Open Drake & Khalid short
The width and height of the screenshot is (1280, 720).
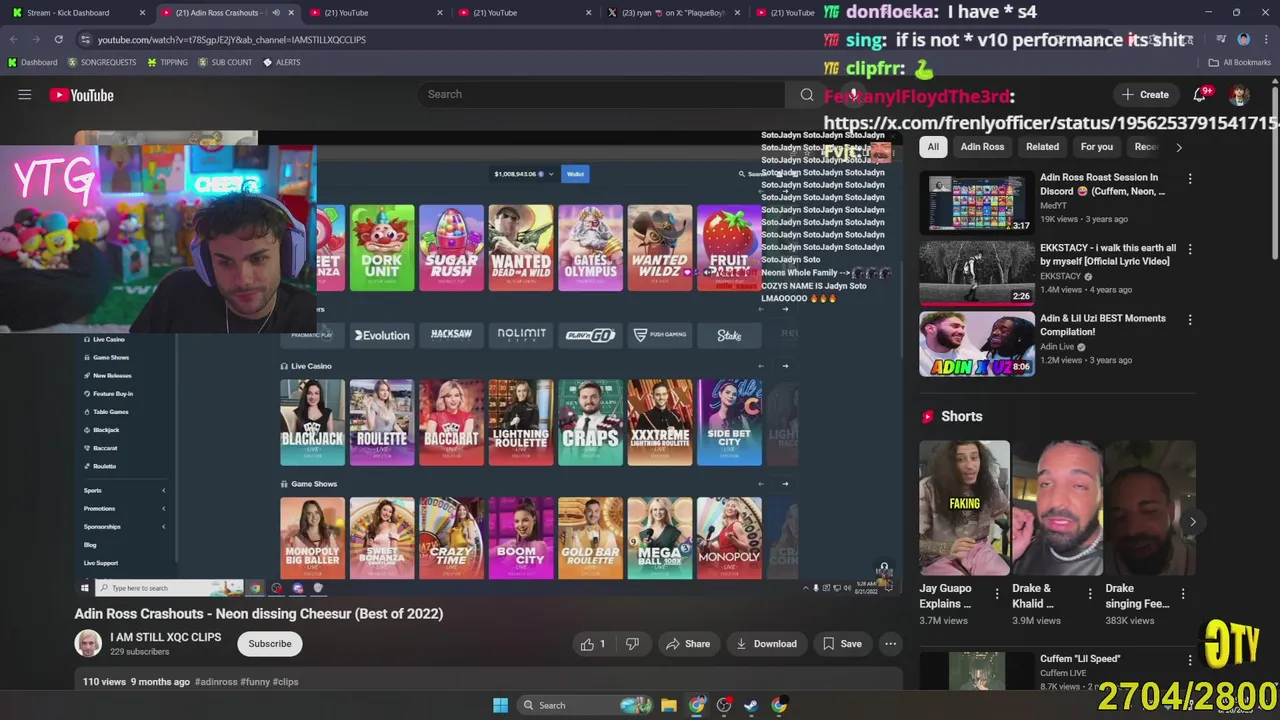coord(1057,508)
